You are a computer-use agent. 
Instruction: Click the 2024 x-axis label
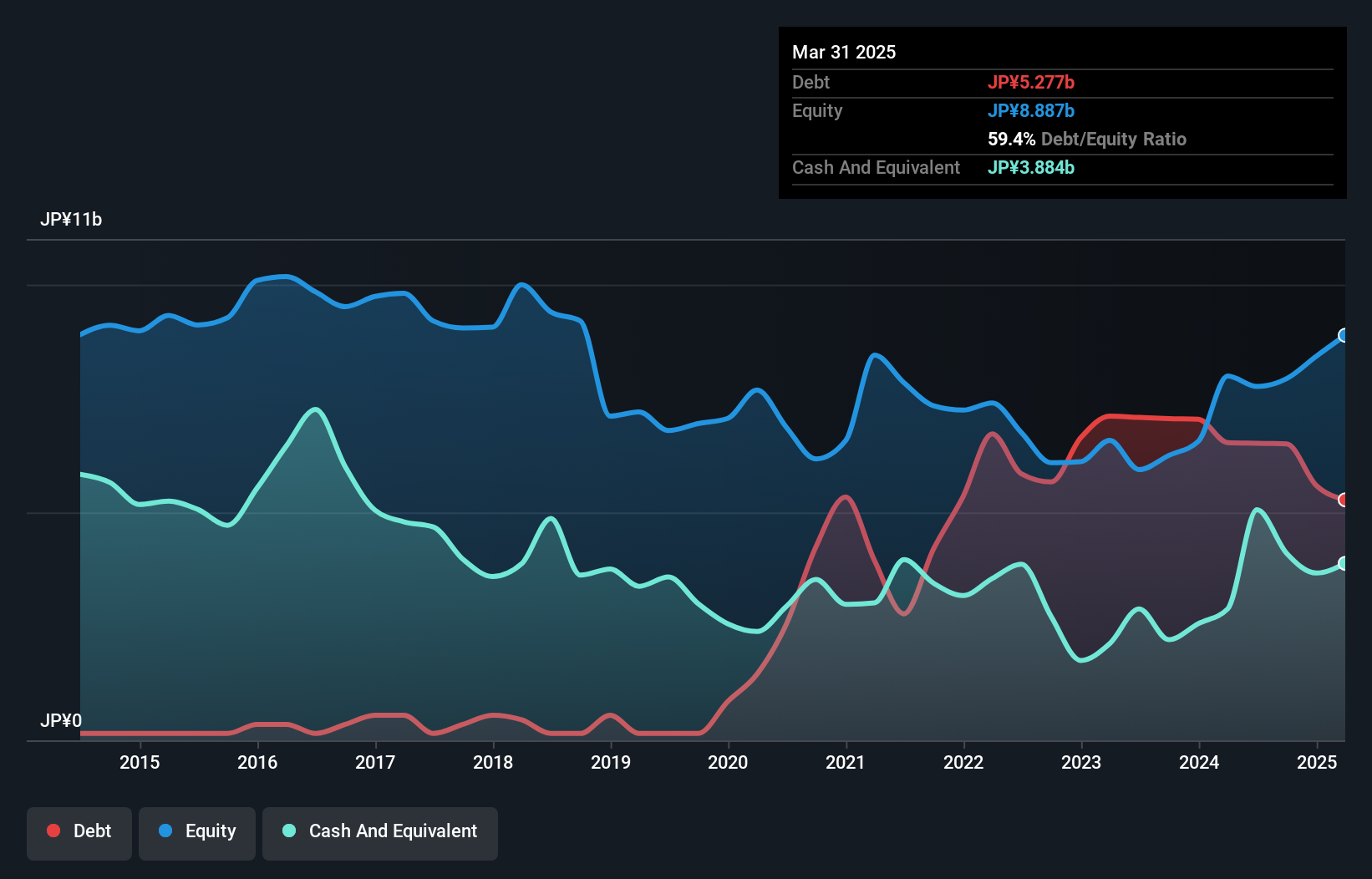1199,762
